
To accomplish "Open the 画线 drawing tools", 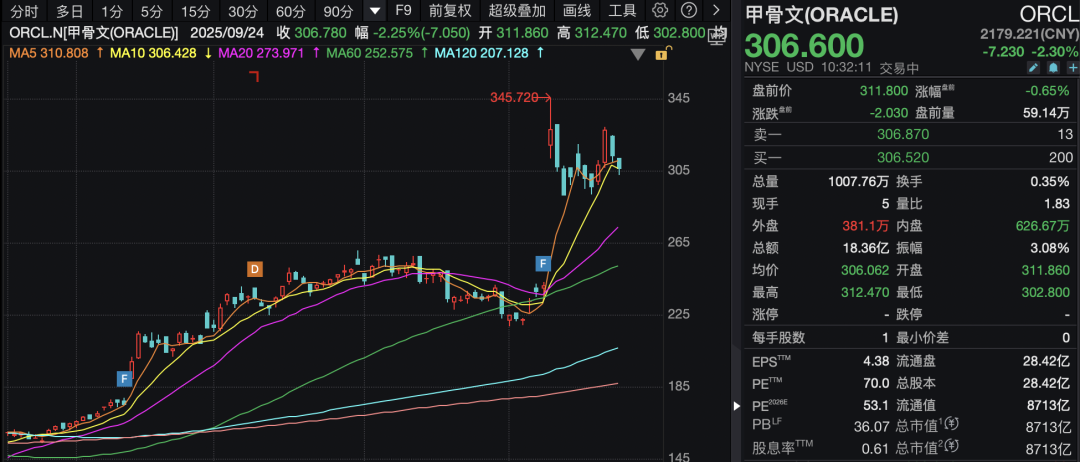I will click(577, 10).
